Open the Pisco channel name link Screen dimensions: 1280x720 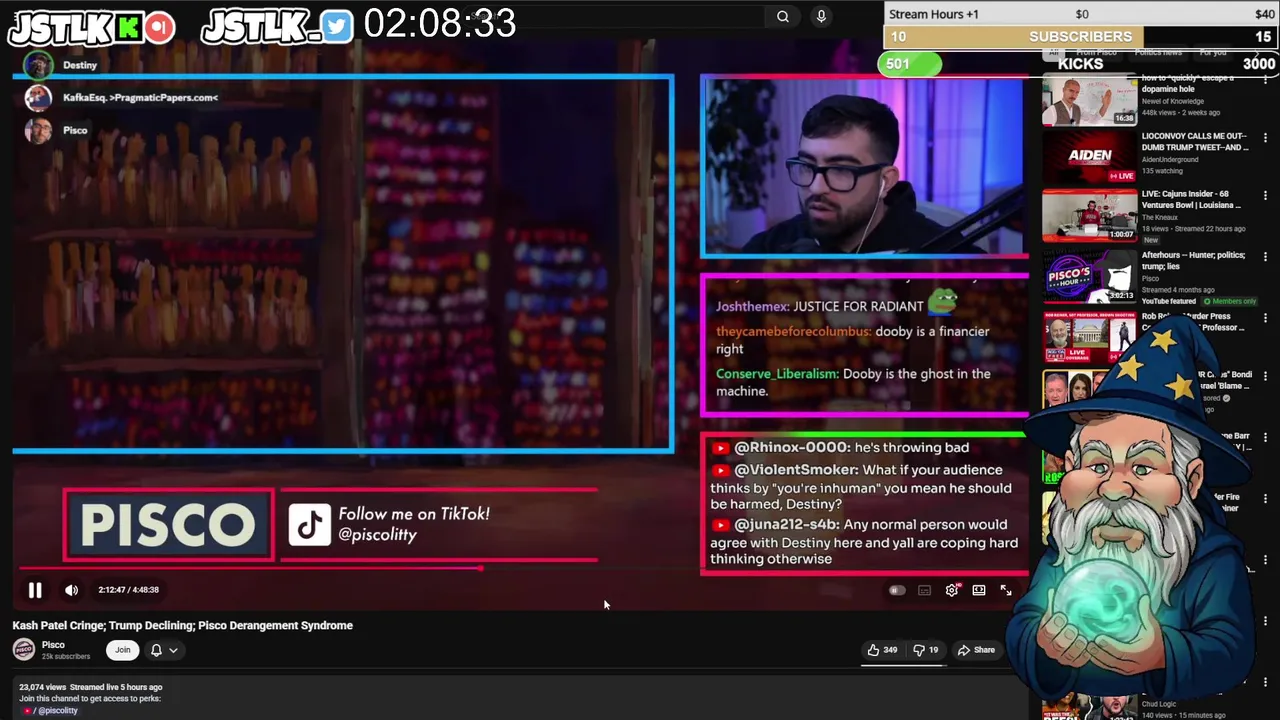pos(53,645)
